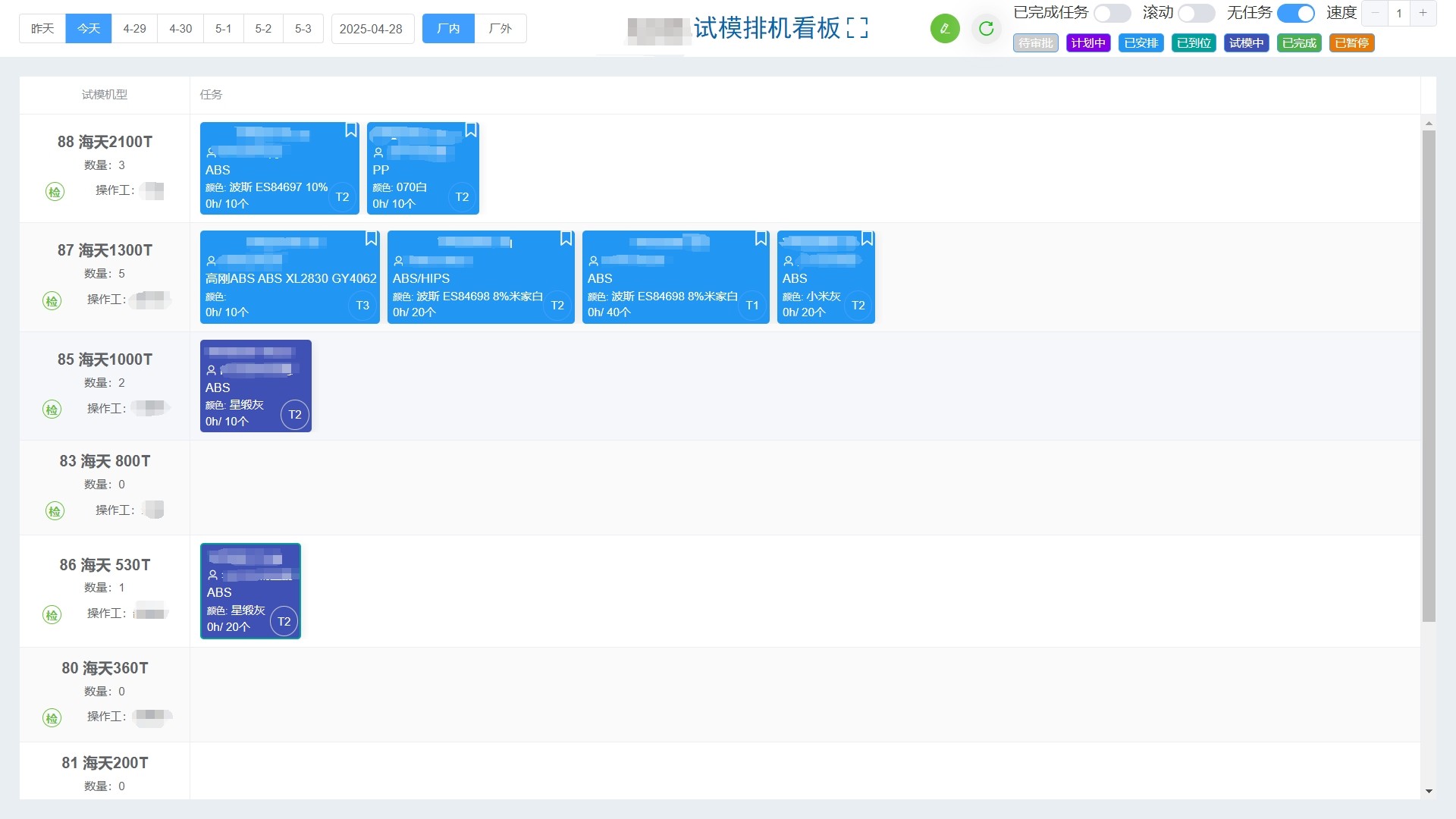This screenshot has height=819, width=1456.
Task: Increase speed with the plus stepper
Action: [x=1423, y=14]
